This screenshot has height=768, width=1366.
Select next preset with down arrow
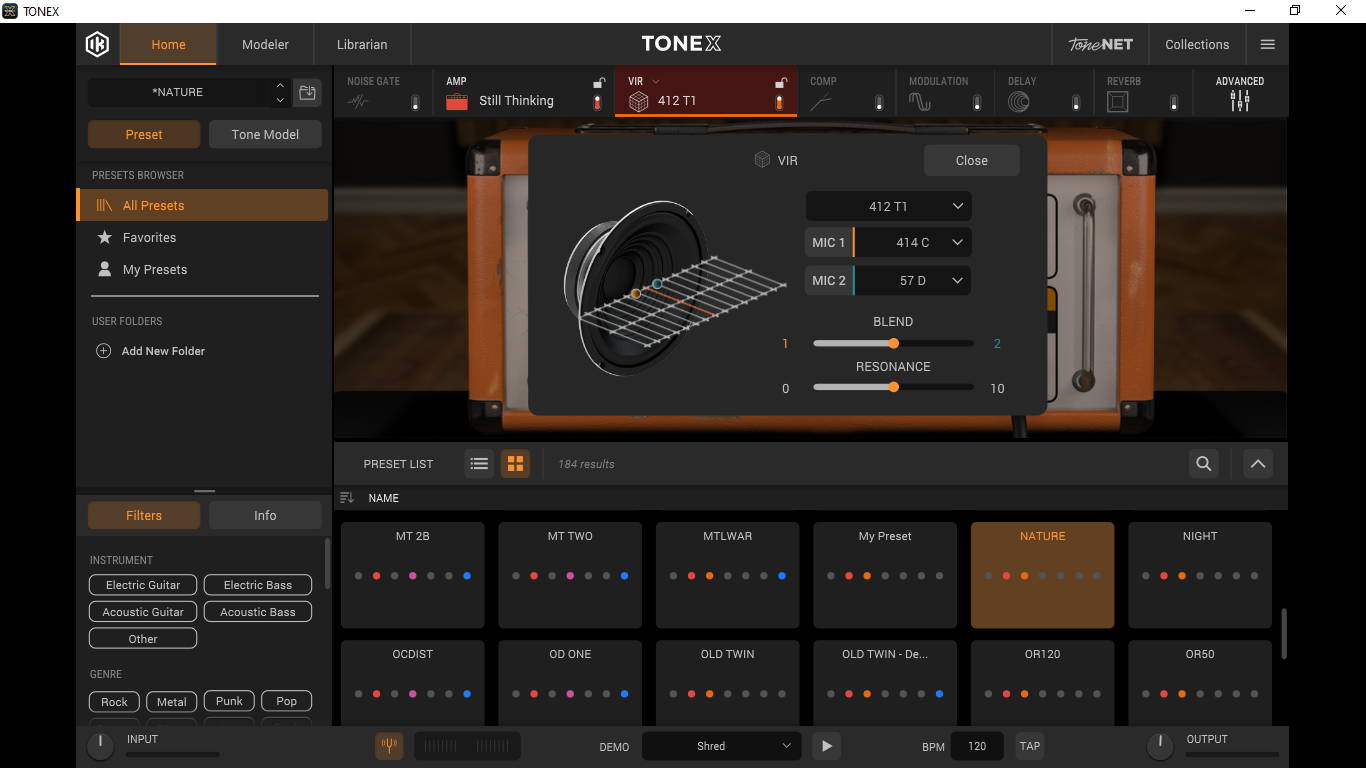point(280,100)
